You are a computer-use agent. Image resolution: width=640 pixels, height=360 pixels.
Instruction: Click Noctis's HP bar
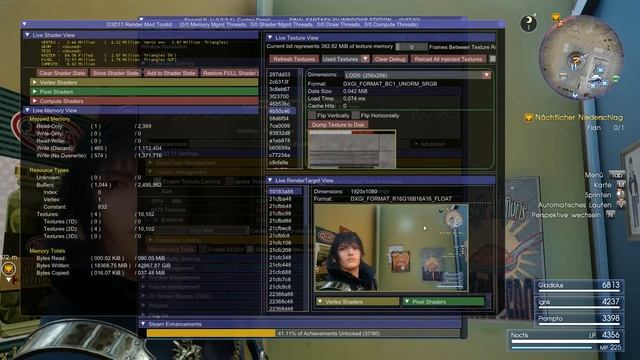(565, 341)
